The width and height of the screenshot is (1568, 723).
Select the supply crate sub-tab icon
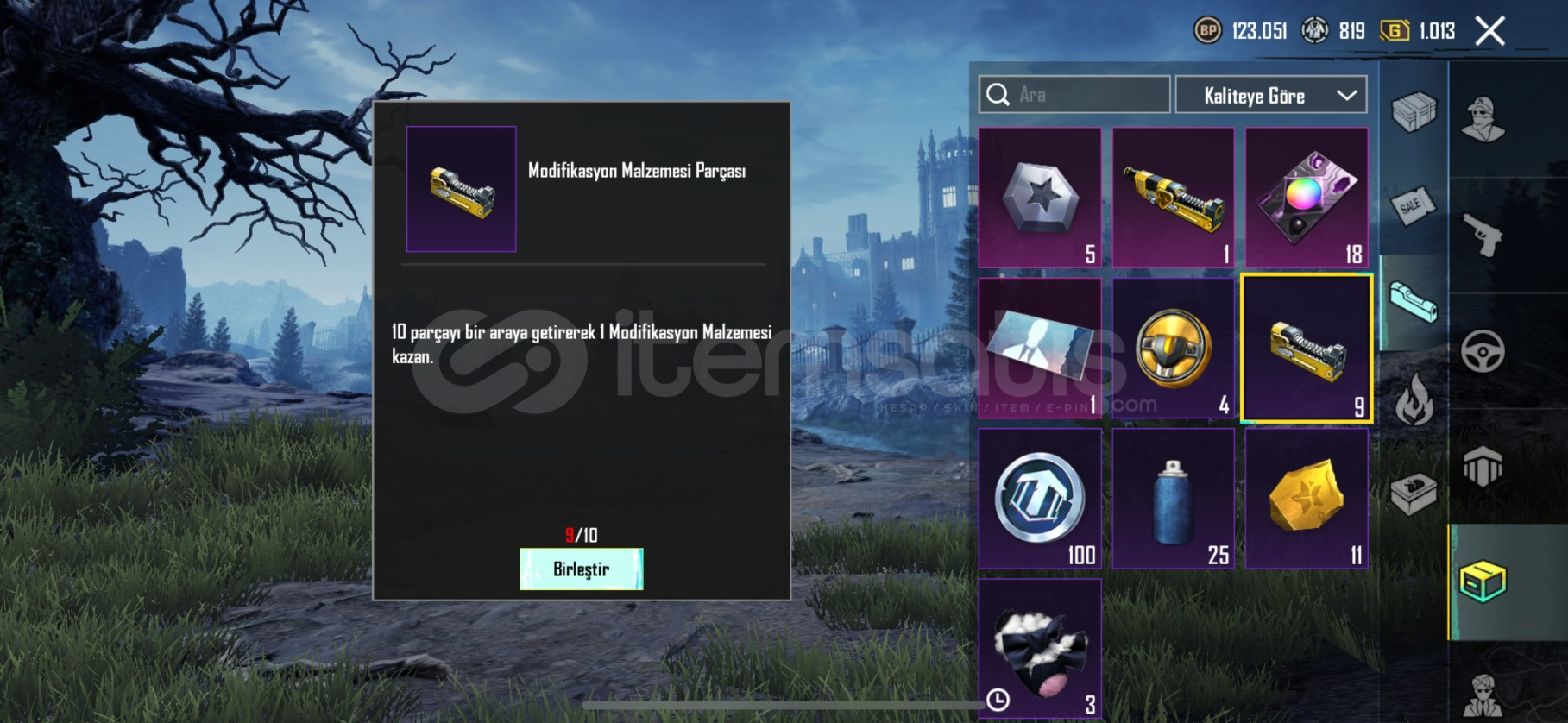click(x=1414, y=112)
